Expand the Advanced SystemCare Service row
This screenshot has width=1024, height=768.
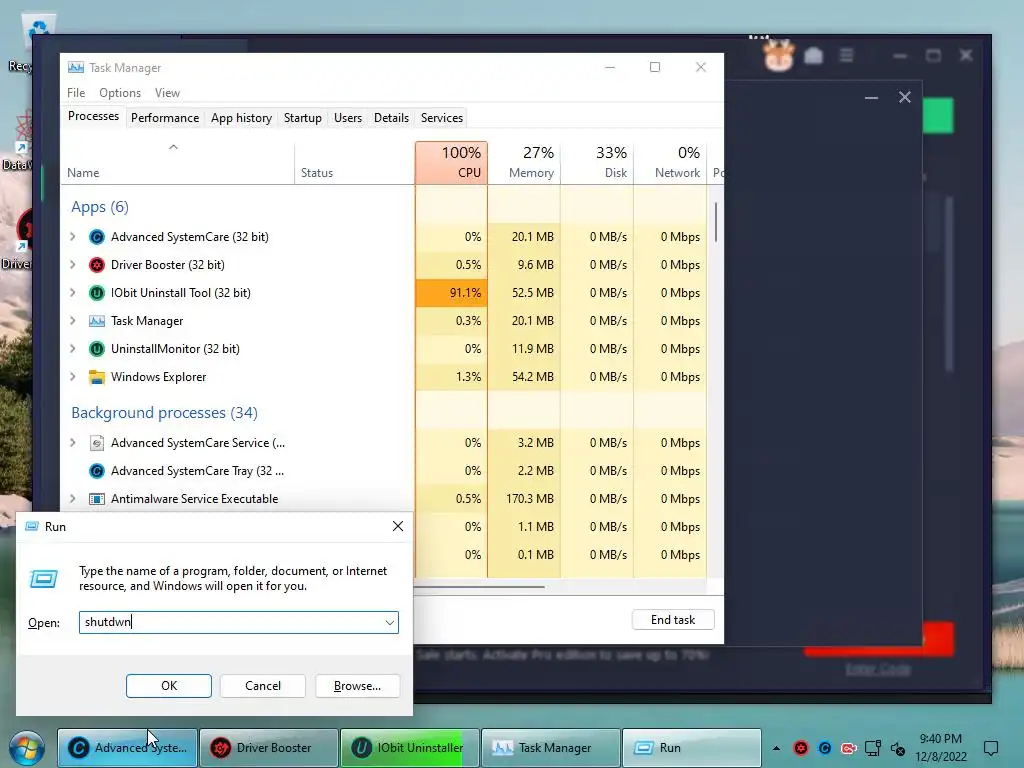(x=72, y=443)
